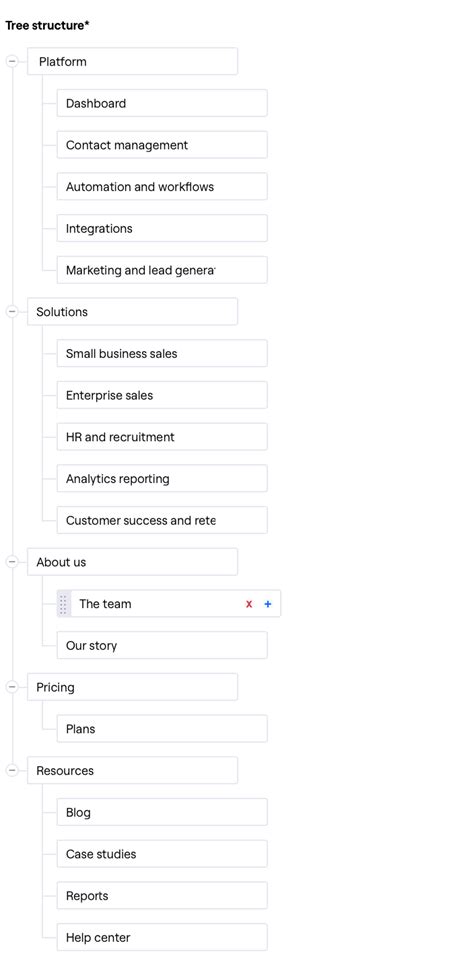Click the drag handle on The team
Viewport: 474px width, 966px height.
(x=63, y=604)
